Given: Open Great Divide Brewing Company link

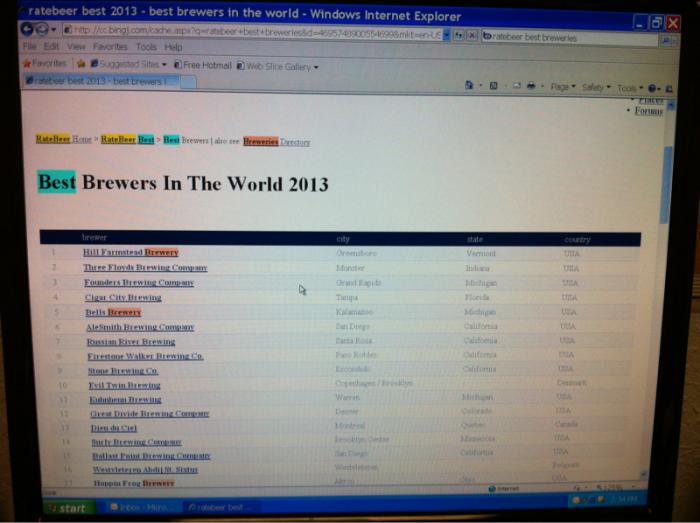Looking at the screenshot, I should tap(150, 414).
